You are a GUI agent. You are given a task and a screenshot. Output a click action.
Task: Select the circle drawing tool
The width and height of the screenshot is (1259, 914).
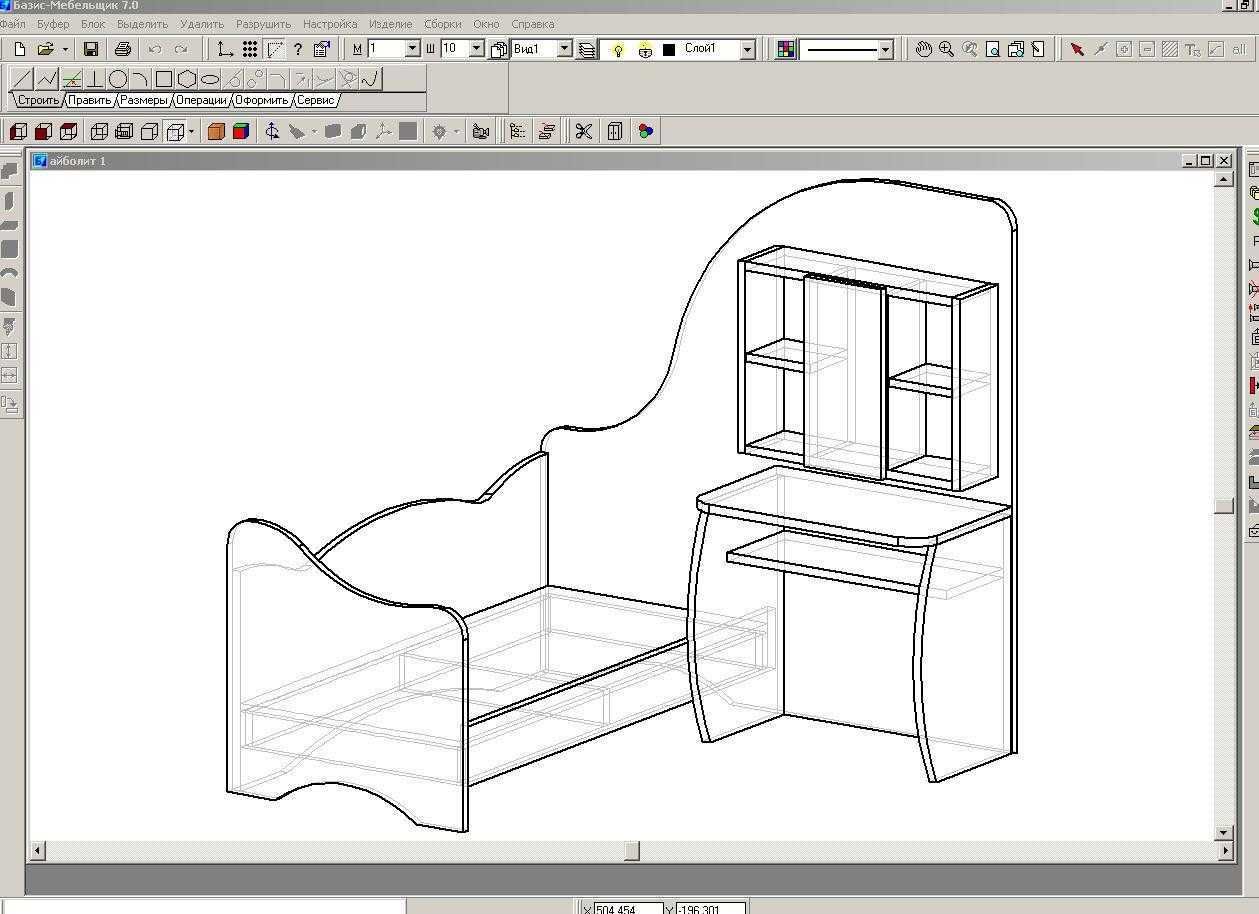[x=118, y=79]
